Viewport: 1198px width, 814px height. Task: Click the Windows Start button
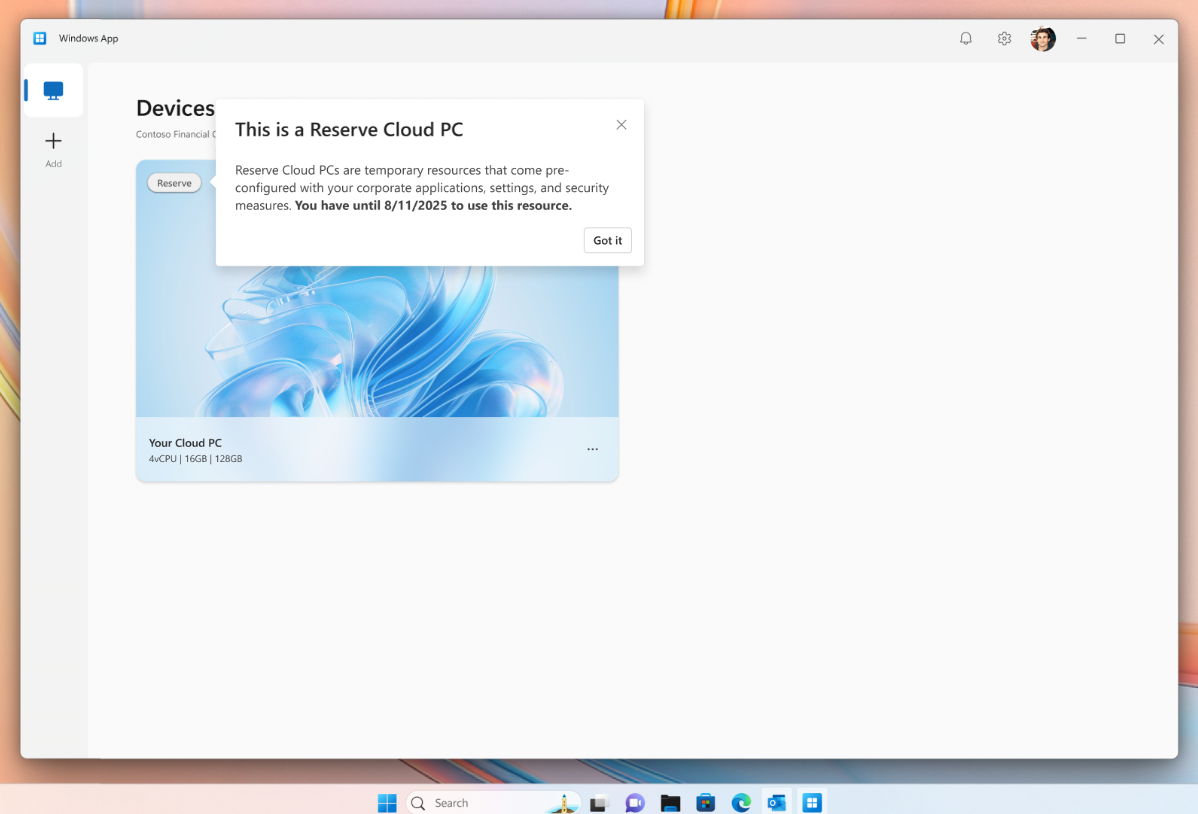tap(386, 802)
